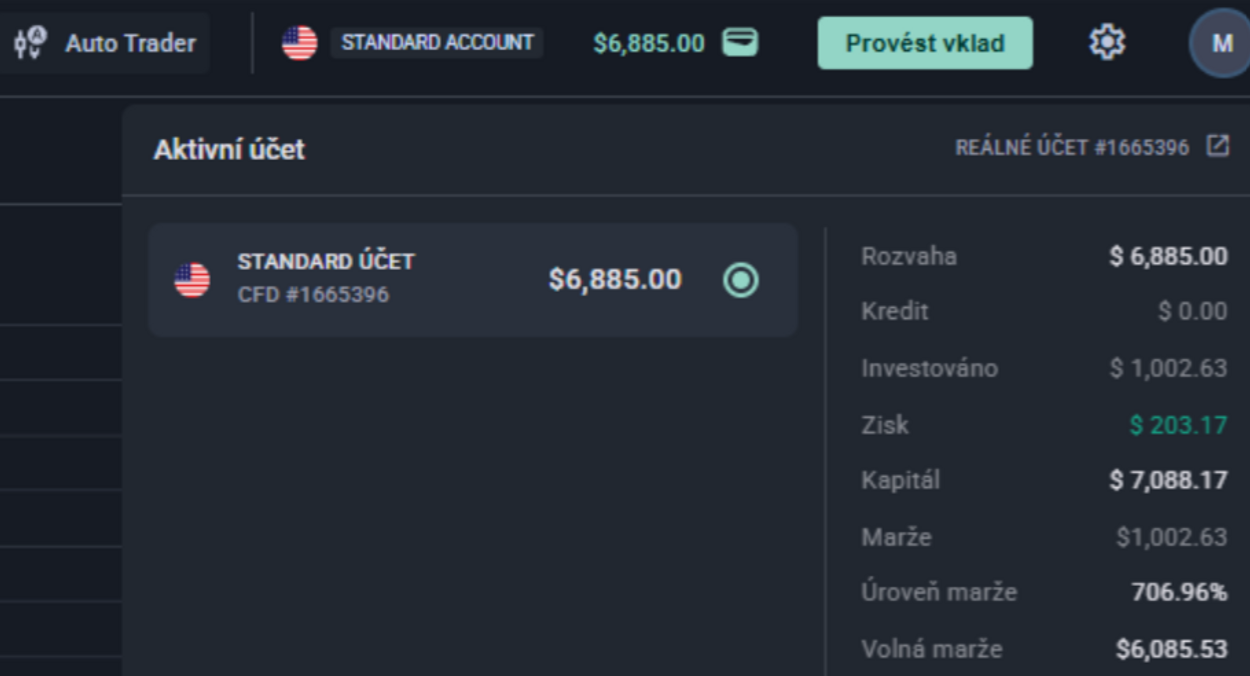Select the Standard účet radio button

click(x=741, y=280)
